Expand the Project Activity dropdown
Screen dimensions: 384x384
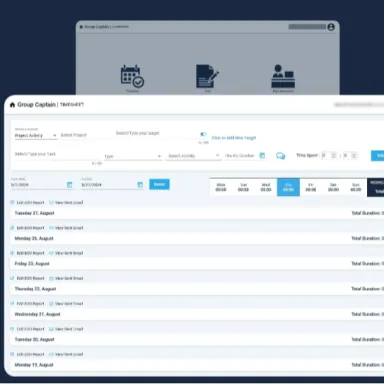click(36, 135)
